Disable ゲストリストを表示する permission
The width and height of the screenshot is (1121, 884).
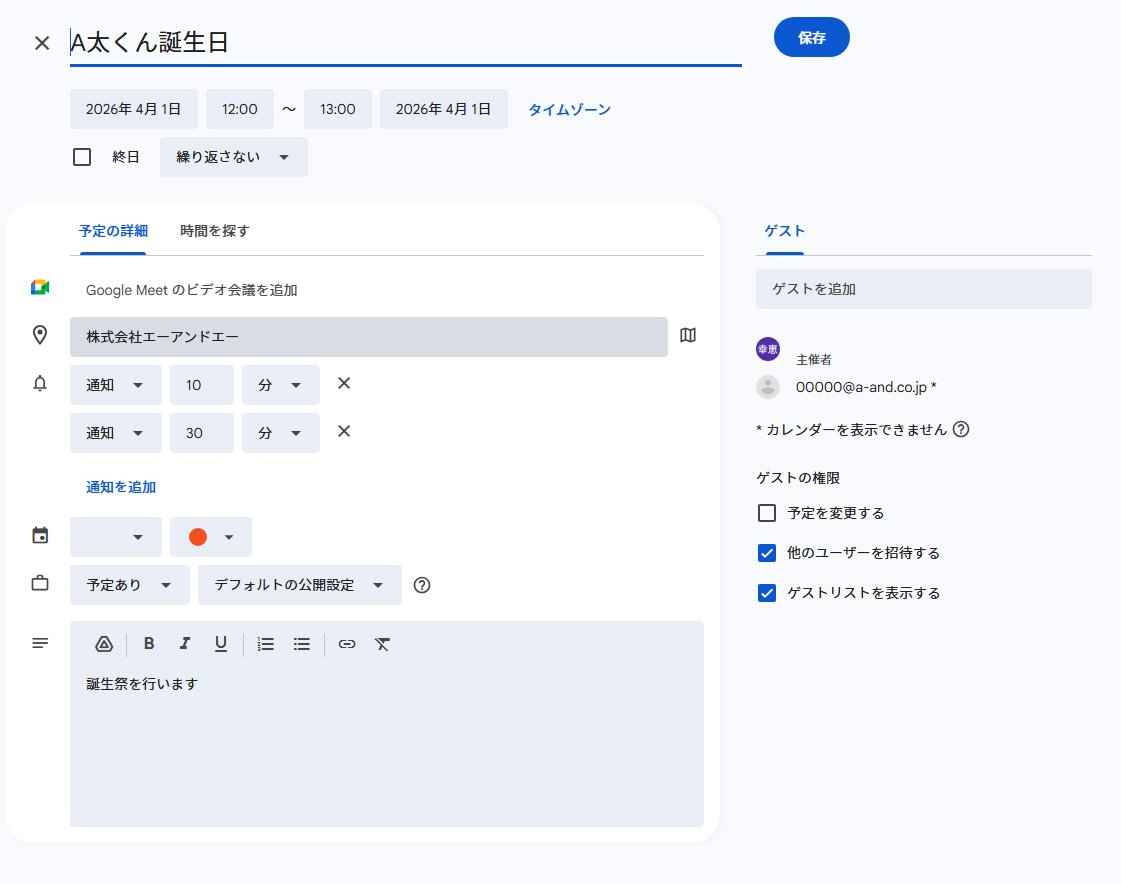pyautogui.click(x=766, y=592)
